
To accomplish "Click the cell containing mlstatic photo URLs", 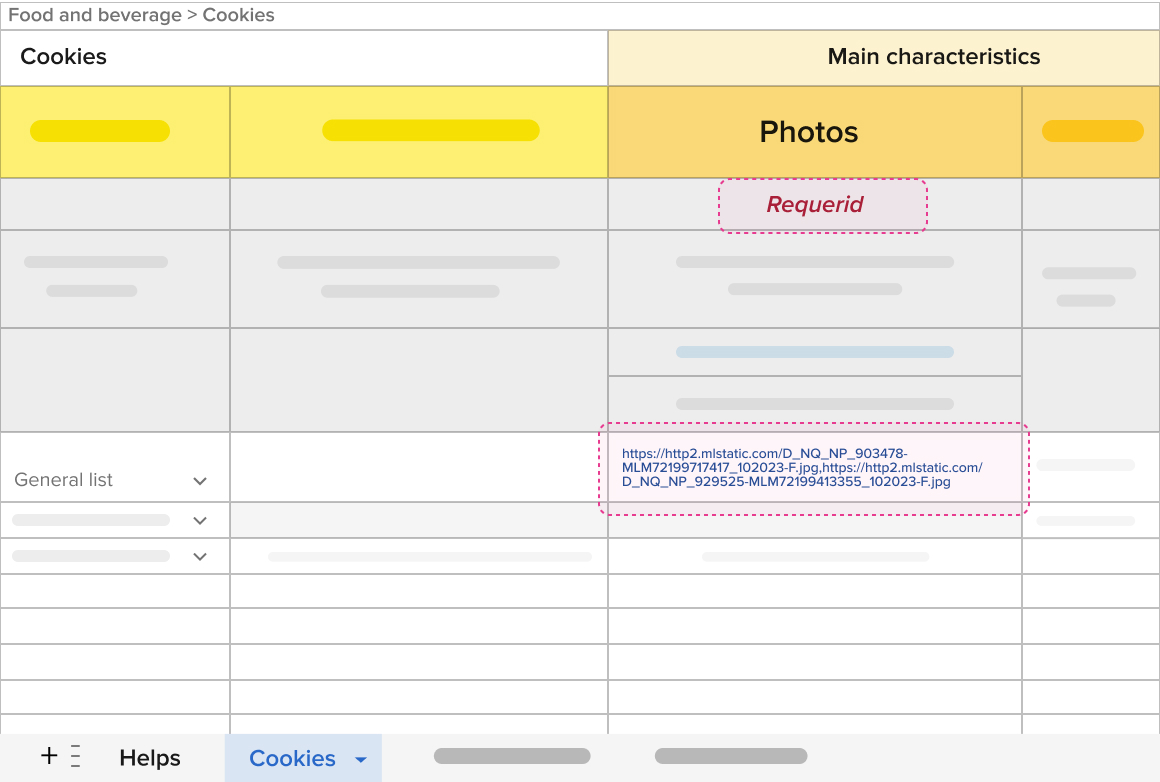I will point(814,468).
